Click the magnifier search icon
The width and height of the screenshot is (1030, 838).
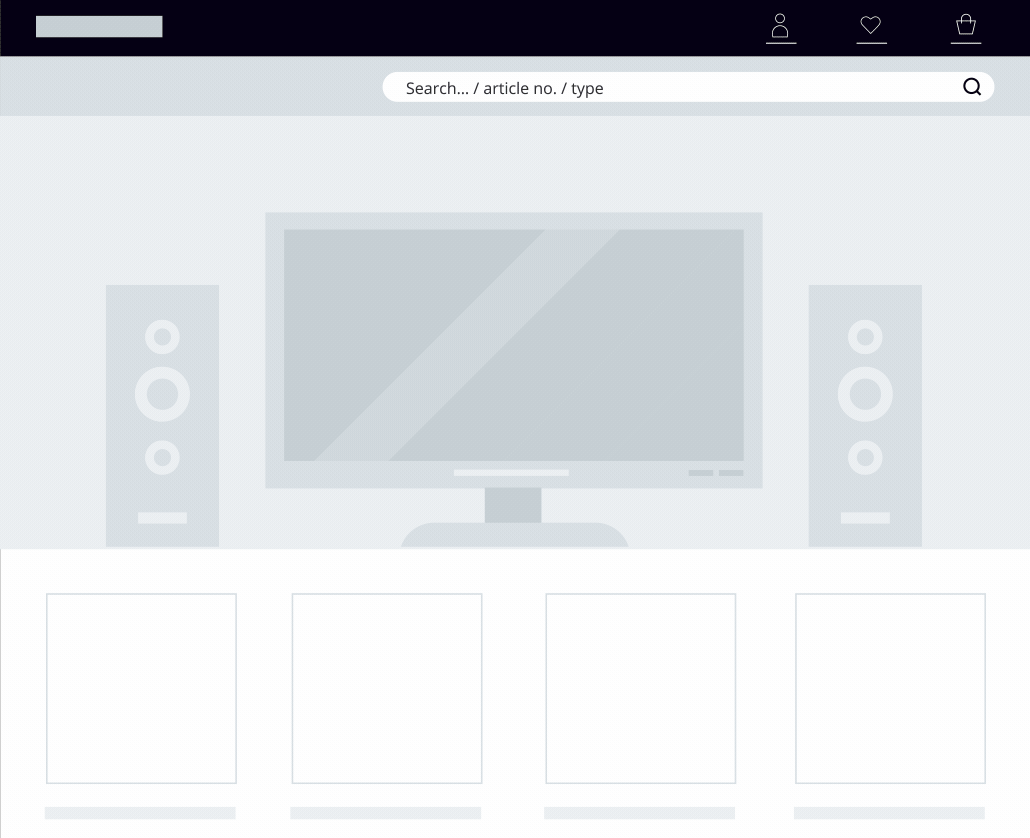972,87
